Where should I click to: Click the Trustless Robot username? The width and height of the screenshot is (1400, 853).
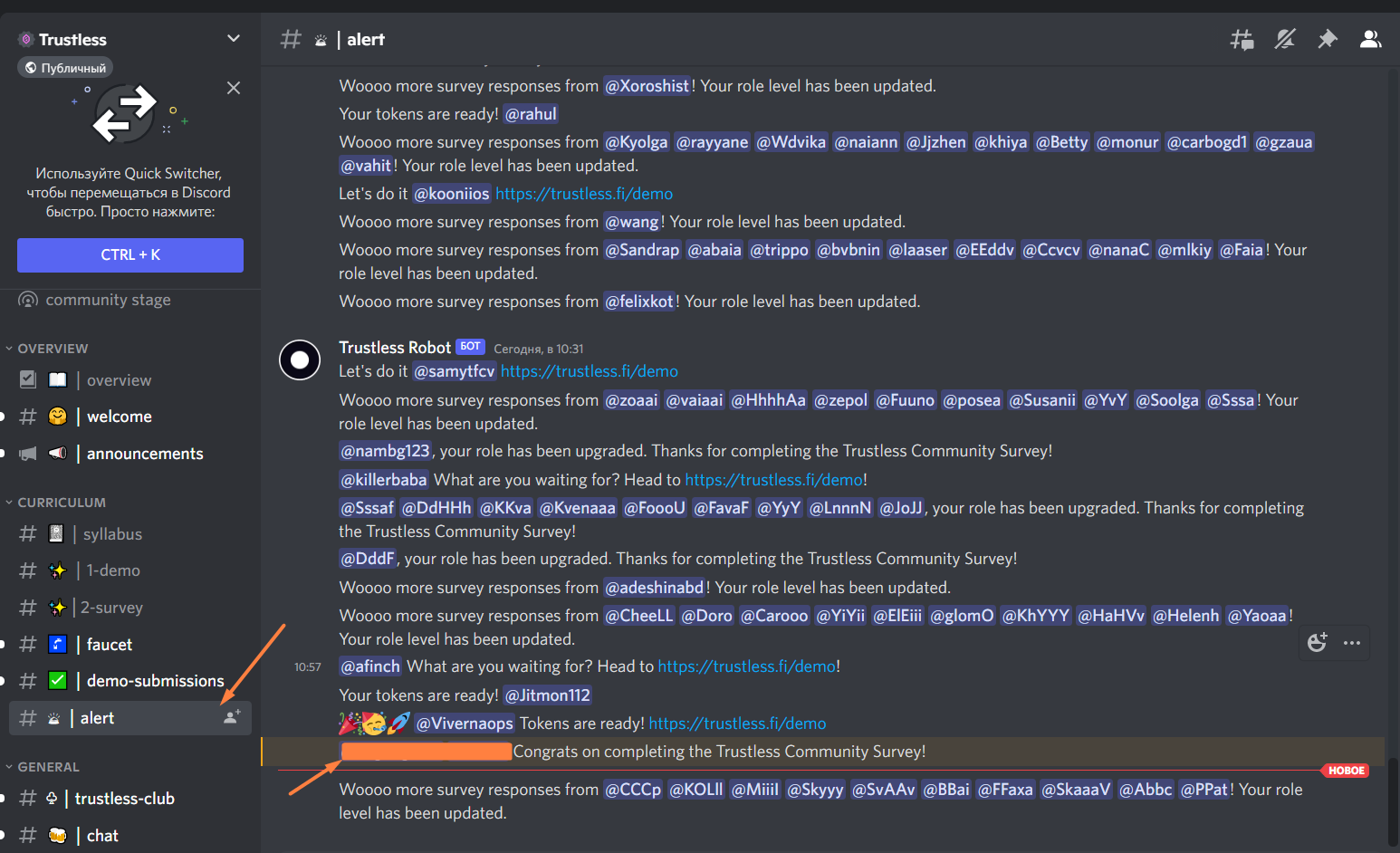(395, 348)
